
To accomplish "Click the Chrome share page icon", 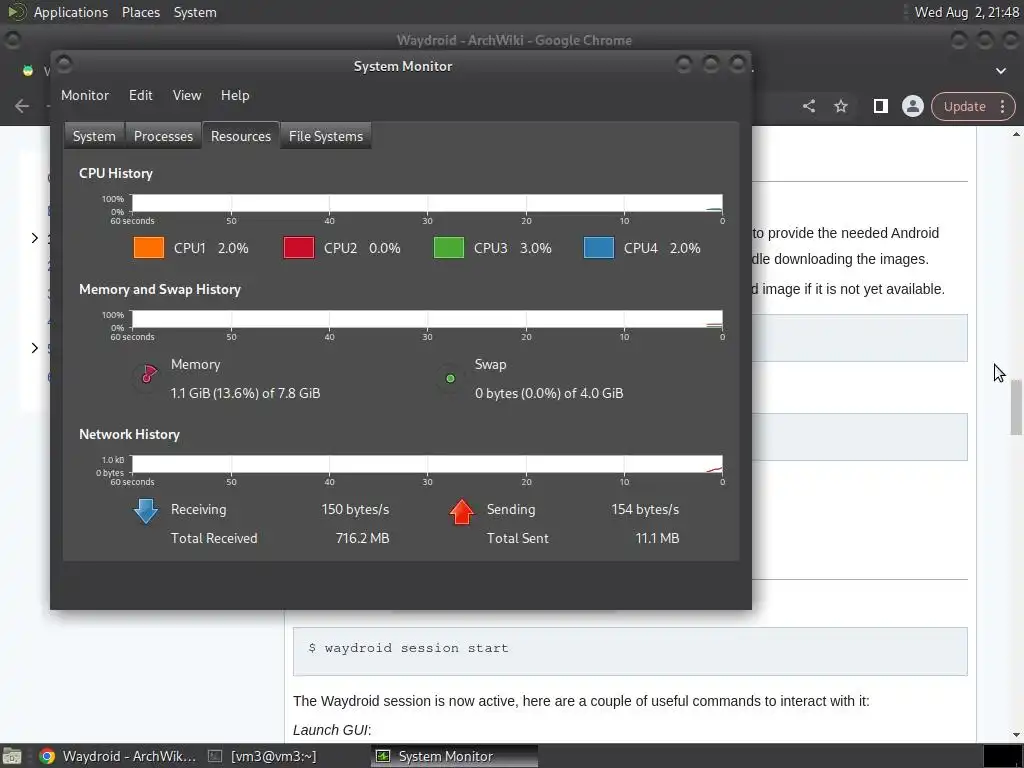I will coord(808,106).
